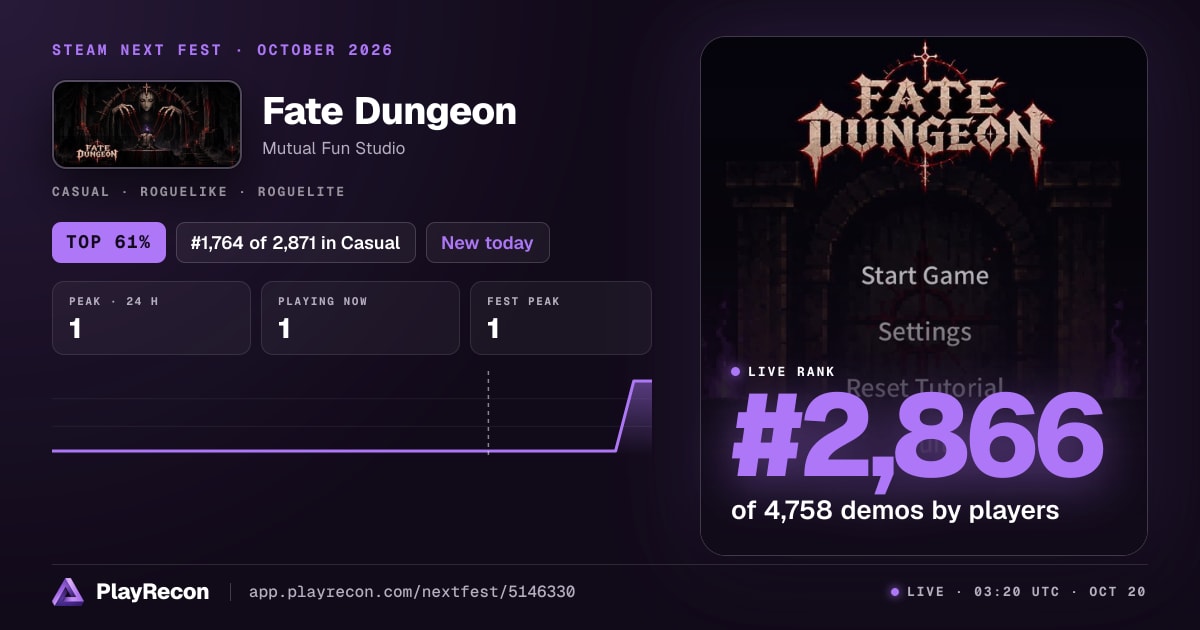Click the rising spike on the player chart
The height and width of the screenshot is (630, 1200).
tap(634, 414)
